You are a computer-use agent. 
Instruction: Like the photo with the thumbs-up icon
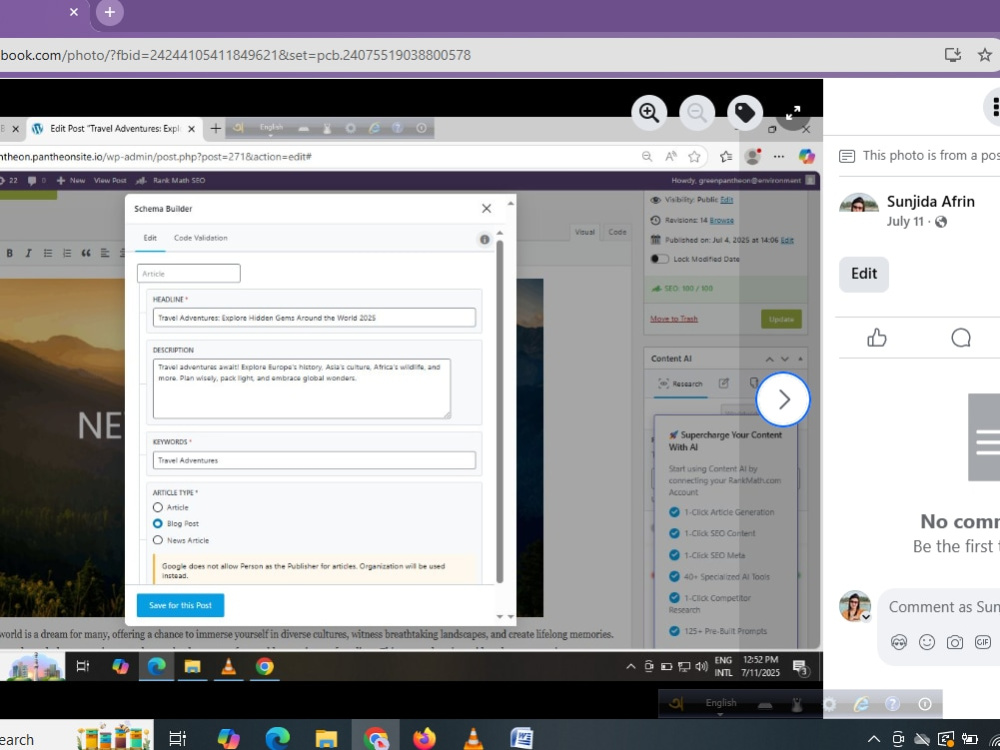pyautogui.click(x=877, y=337)
